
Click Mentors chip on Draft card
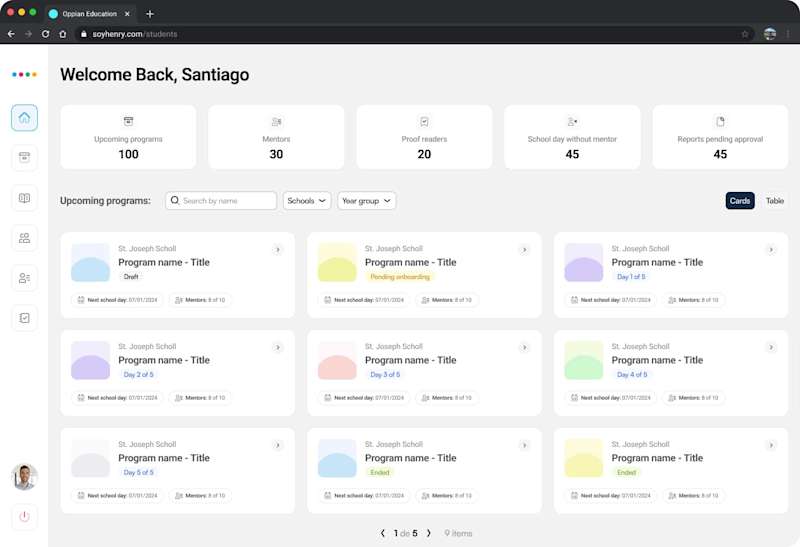point(200,300)
